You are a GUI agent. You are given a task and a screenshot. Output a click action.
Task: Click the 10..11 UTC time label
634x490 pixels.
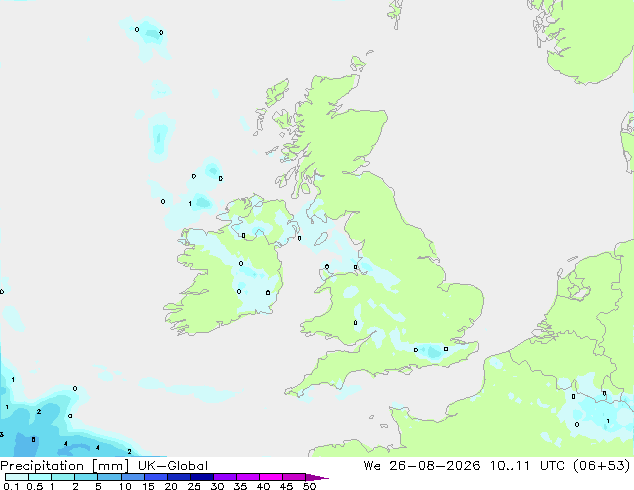[527, 466]
